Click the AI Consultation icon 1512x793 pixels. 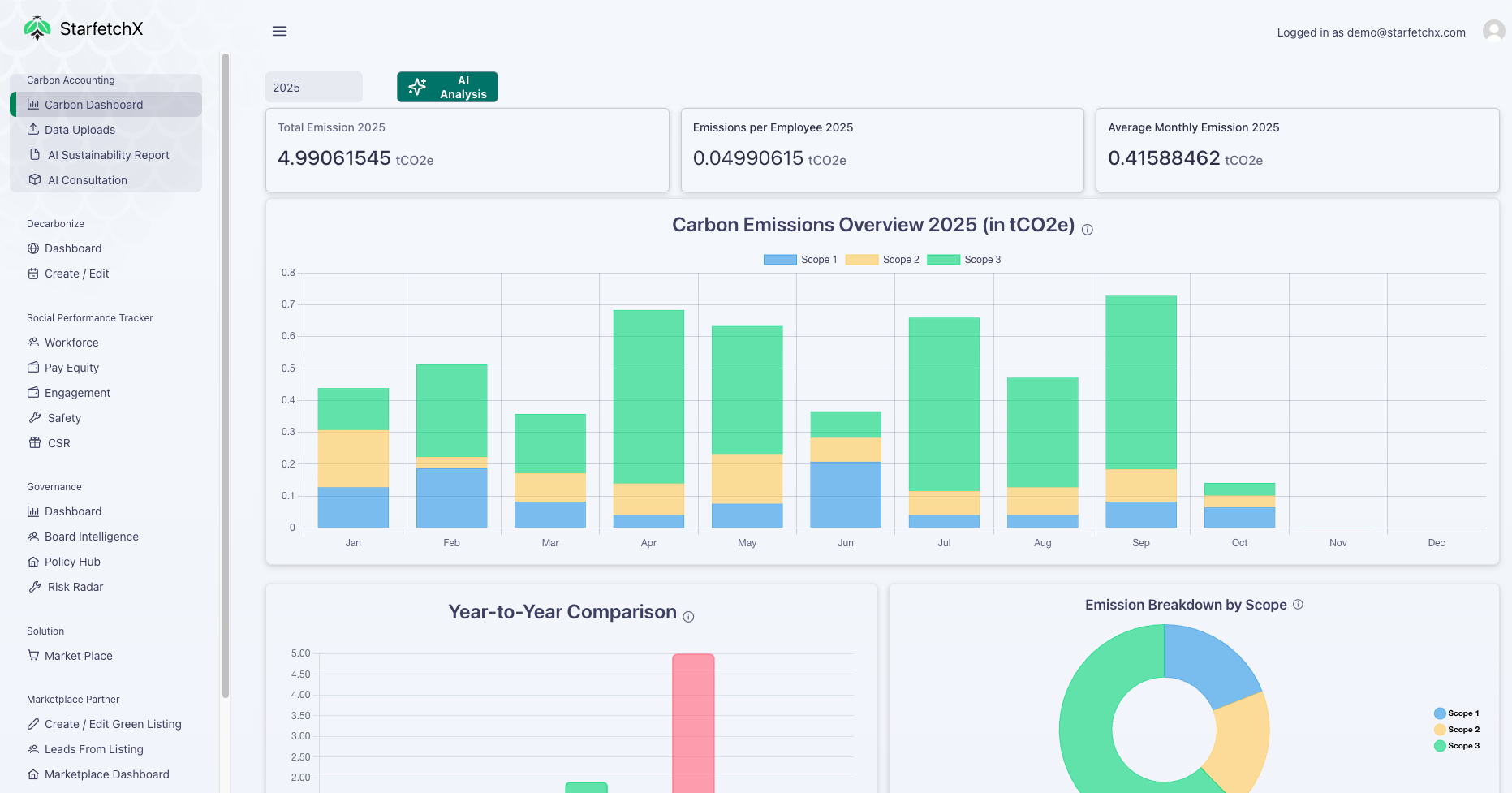point(34,179)
